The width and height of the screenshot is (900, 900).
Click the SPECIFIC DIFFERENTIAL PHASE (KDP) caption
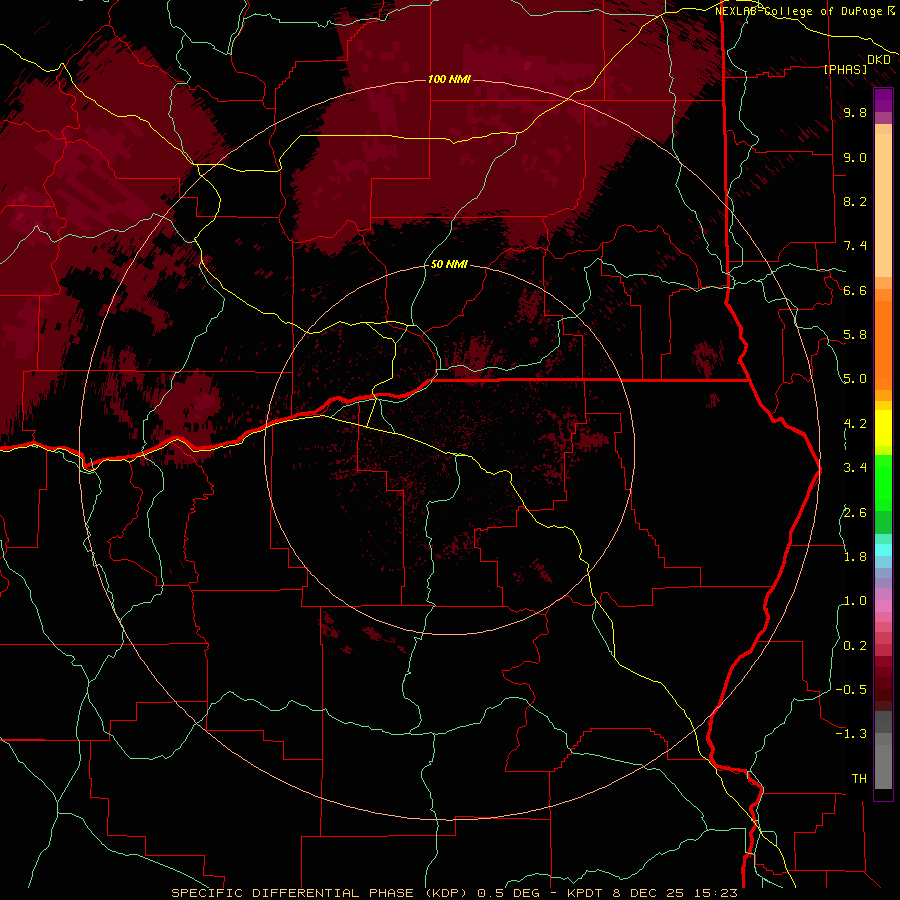point(321,893)
